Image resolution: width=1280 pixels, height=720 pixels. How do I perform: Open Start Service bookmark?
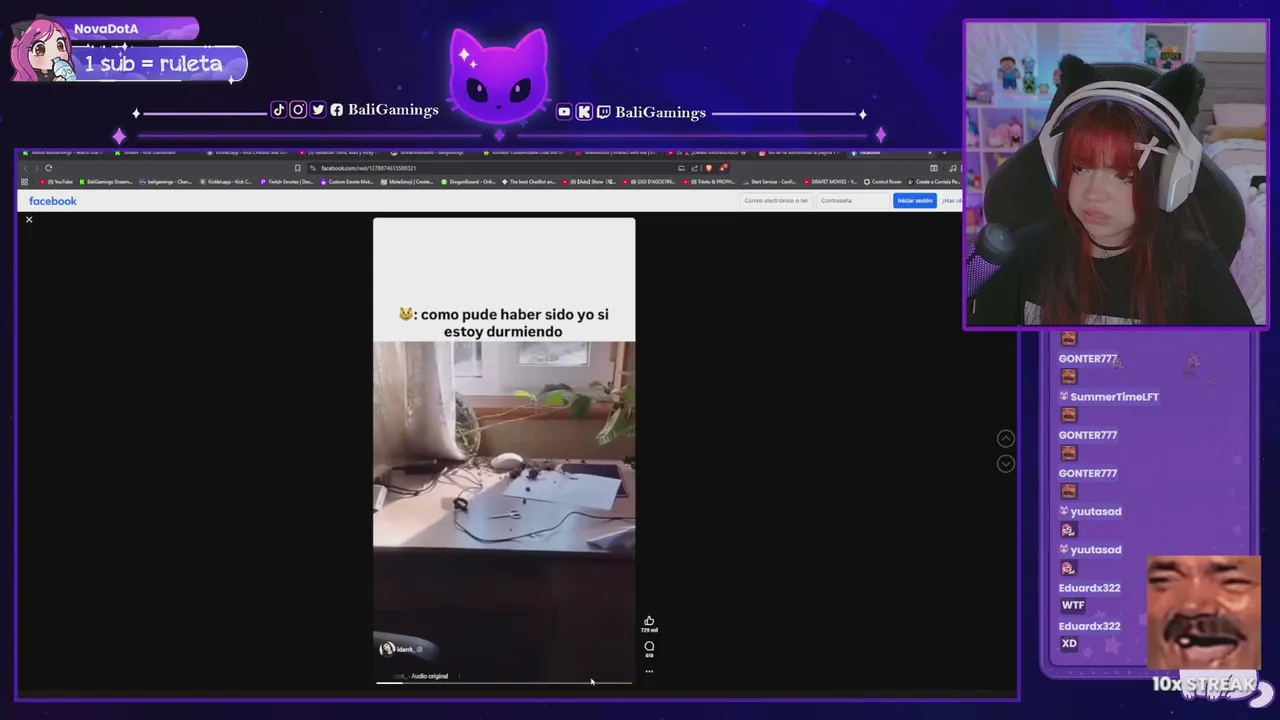tap(769, 182)
